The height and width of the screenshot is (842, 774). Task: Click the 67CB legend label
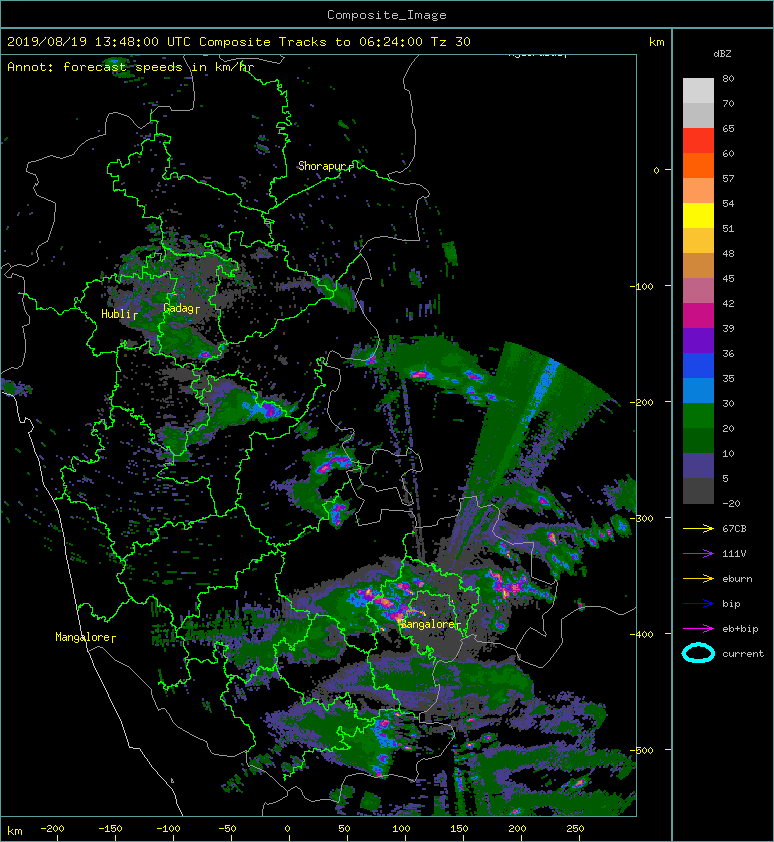click(x=734, y=529)
